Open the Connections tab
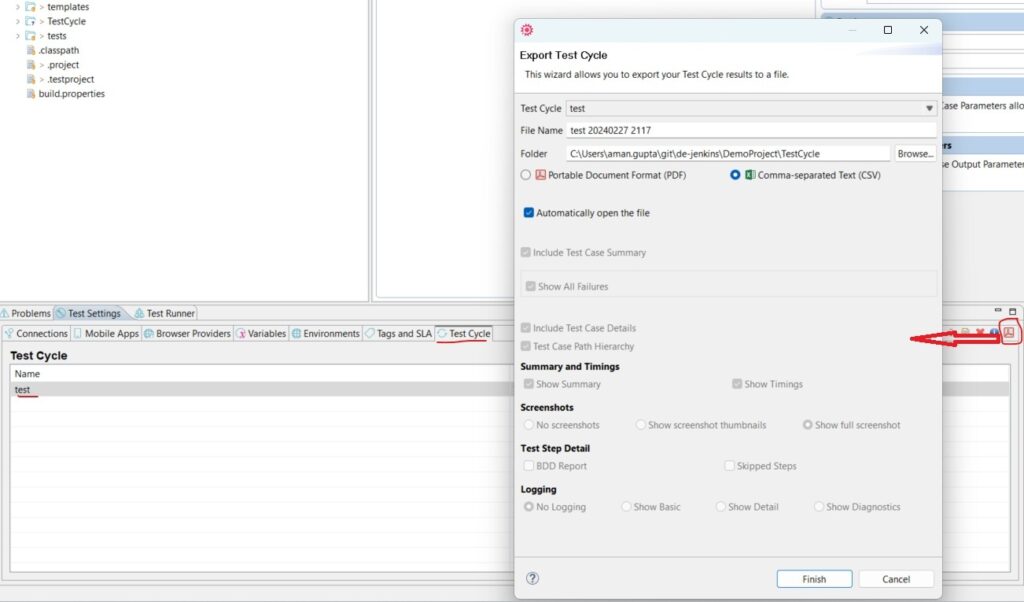The width and height of the screenshot is (1024, 602). (36, 334)
